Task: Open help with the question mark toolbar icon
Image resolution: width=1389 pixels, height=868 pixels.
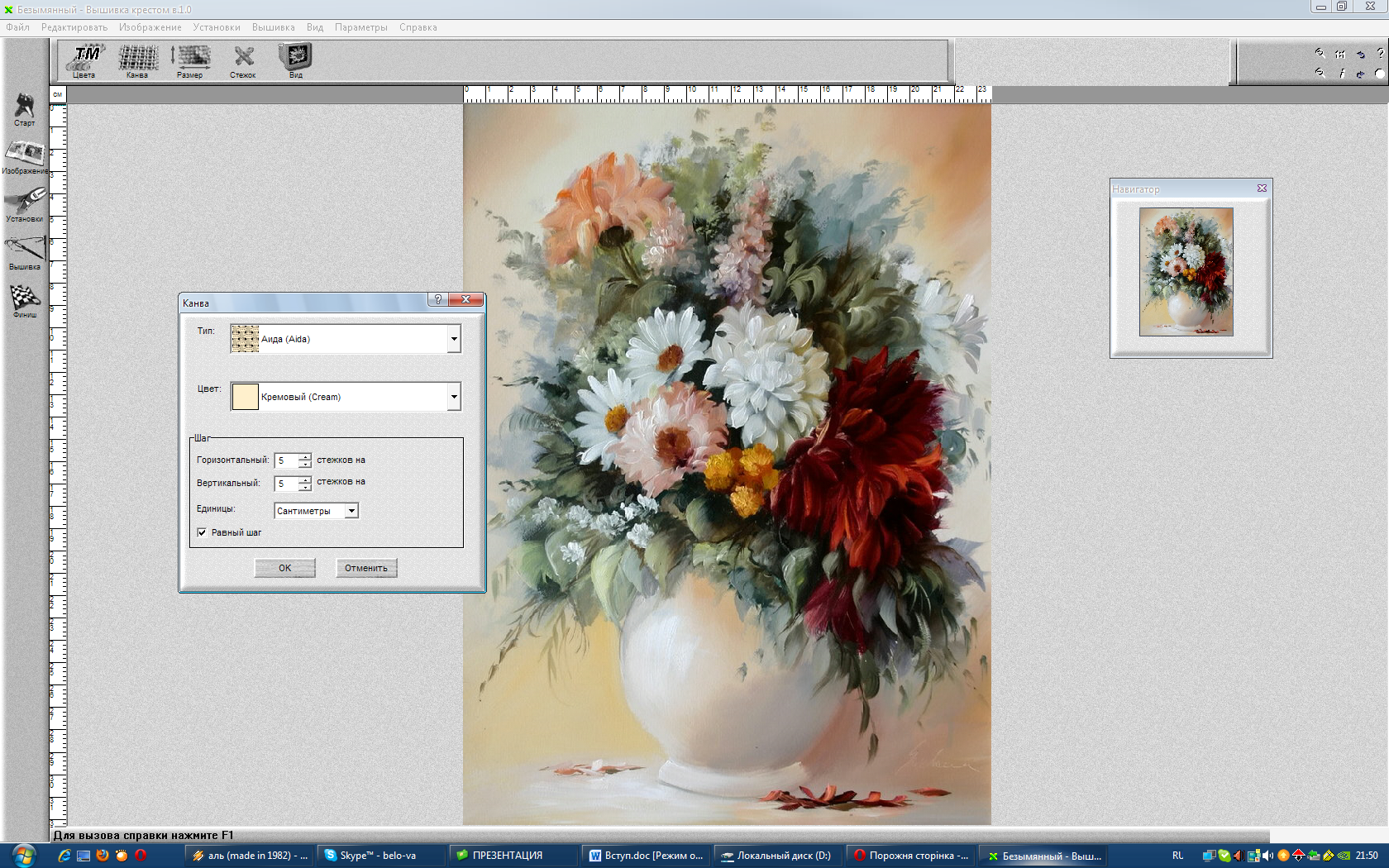Action: click(x=1380, y=53)
